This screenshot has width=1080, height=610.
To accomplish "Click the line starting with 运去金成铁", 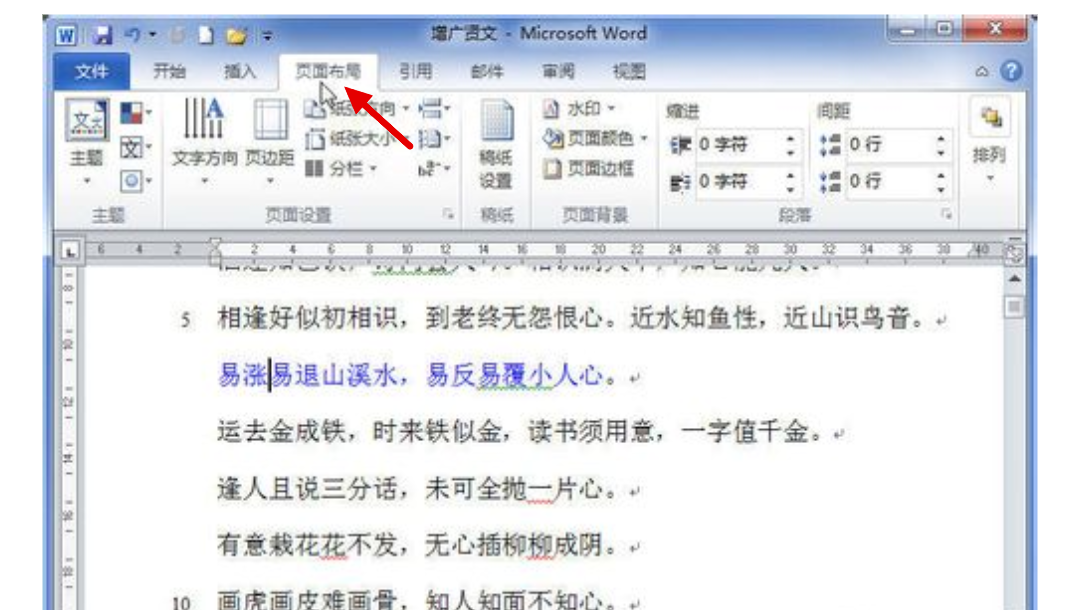I will [x=530, y=432].
